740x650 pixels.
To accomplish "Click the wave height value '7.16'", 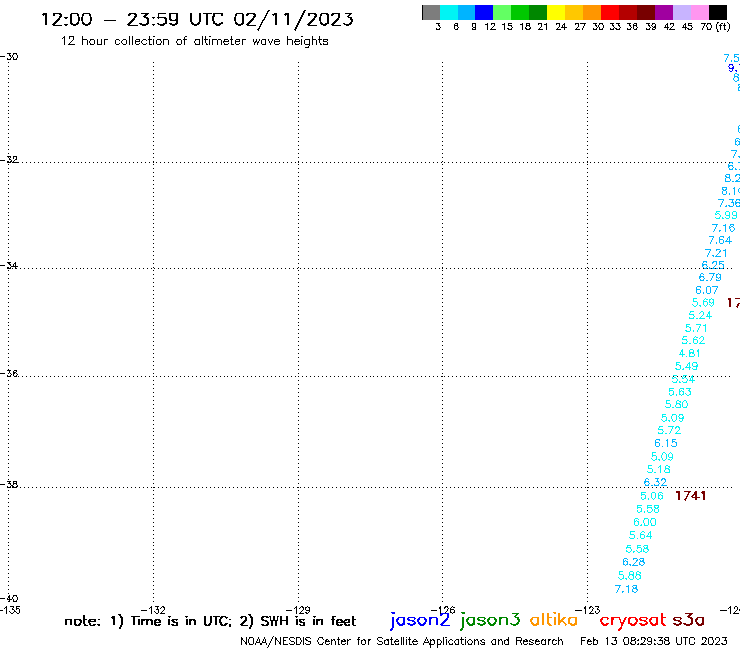I will pos(723,228).
